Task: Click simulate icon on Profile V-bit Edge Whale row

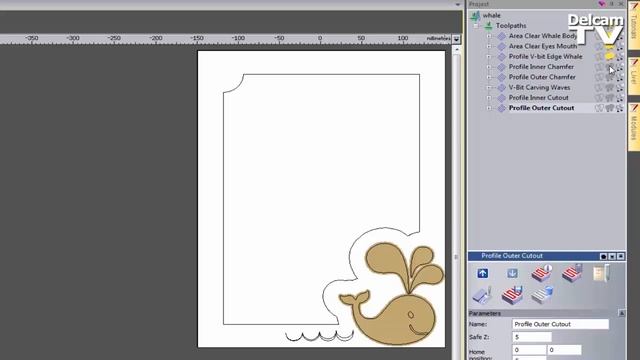Action: click(620, 57)
